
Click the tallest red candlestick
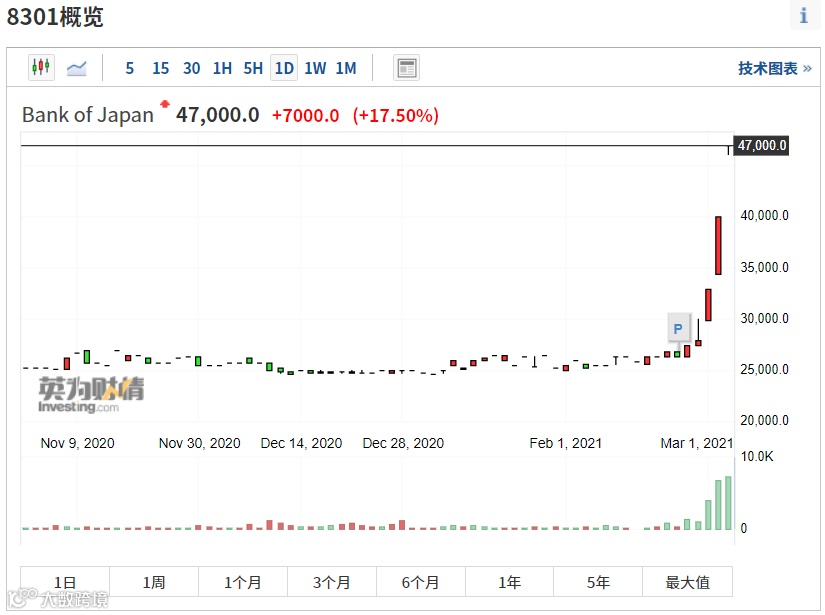click(718, 245)
